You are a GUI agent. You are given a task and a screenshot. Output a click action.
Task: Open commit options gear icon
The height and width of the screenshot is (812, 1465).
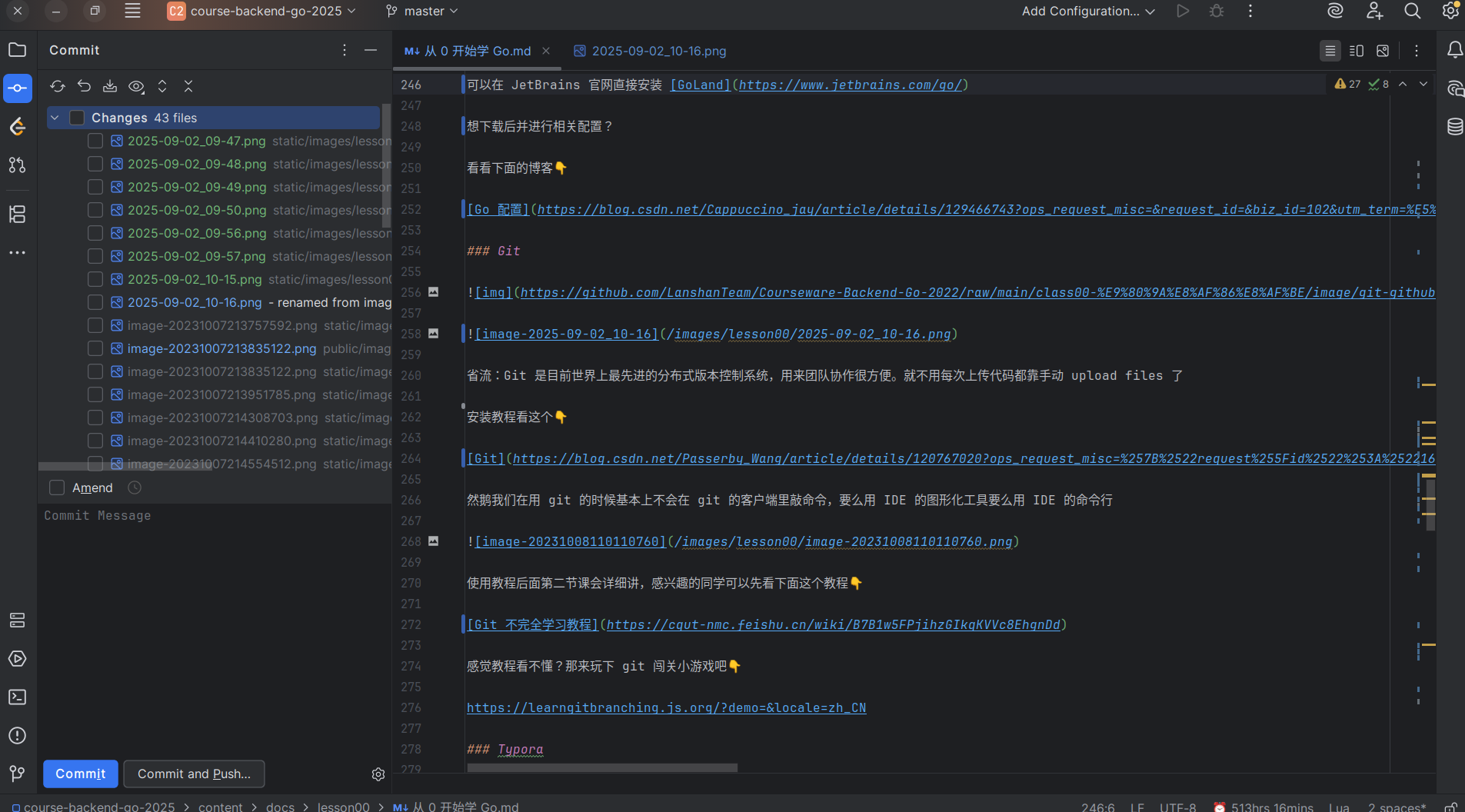point(378,774)
